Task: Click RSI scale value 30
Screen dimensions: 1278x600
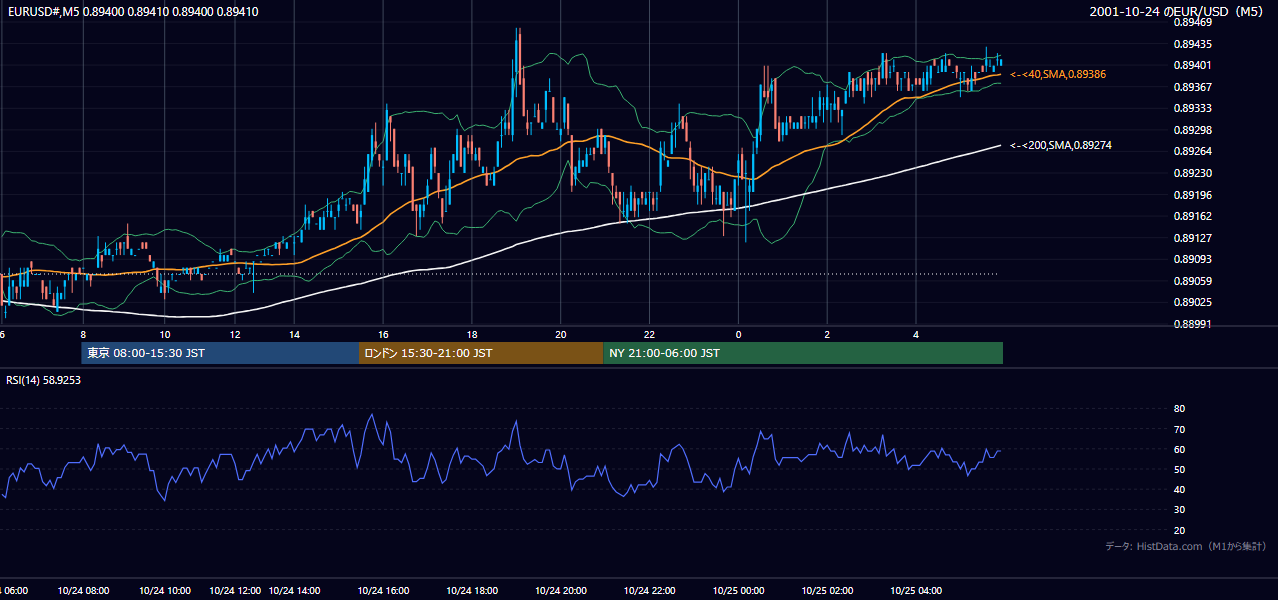Action: pos(1179,510)
